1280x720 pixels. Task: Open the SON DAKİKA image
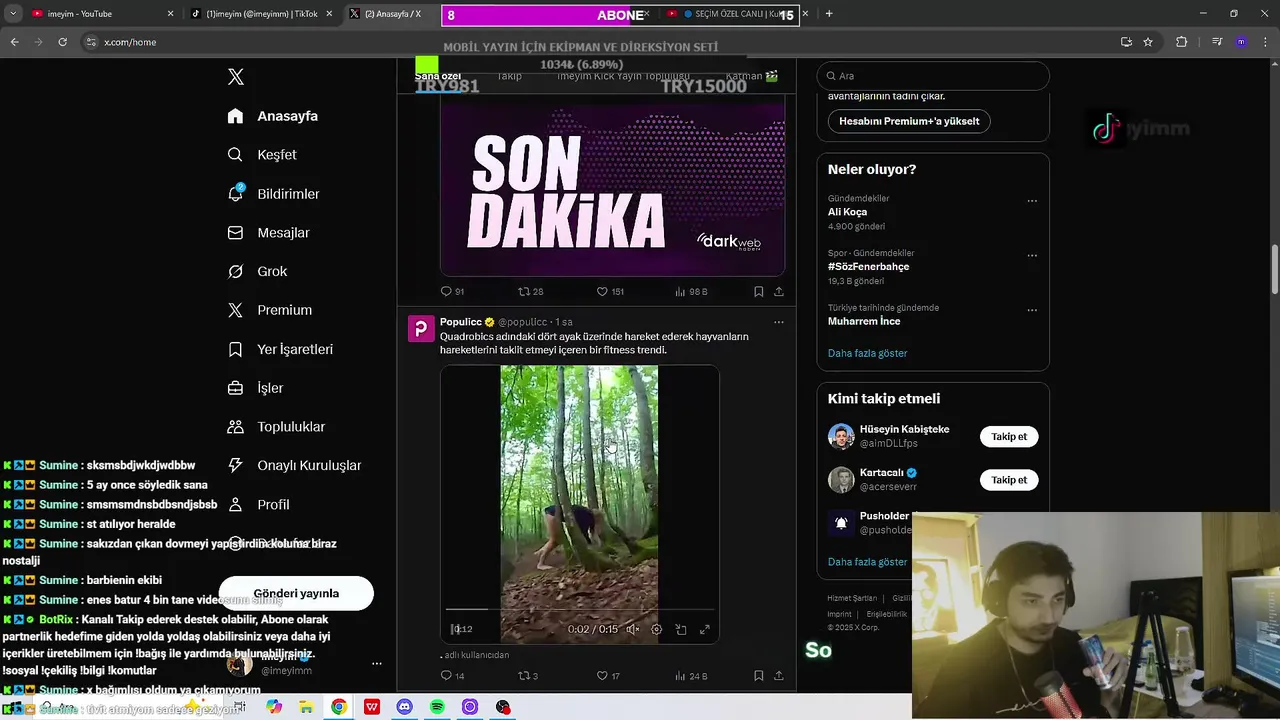(612, 185)
